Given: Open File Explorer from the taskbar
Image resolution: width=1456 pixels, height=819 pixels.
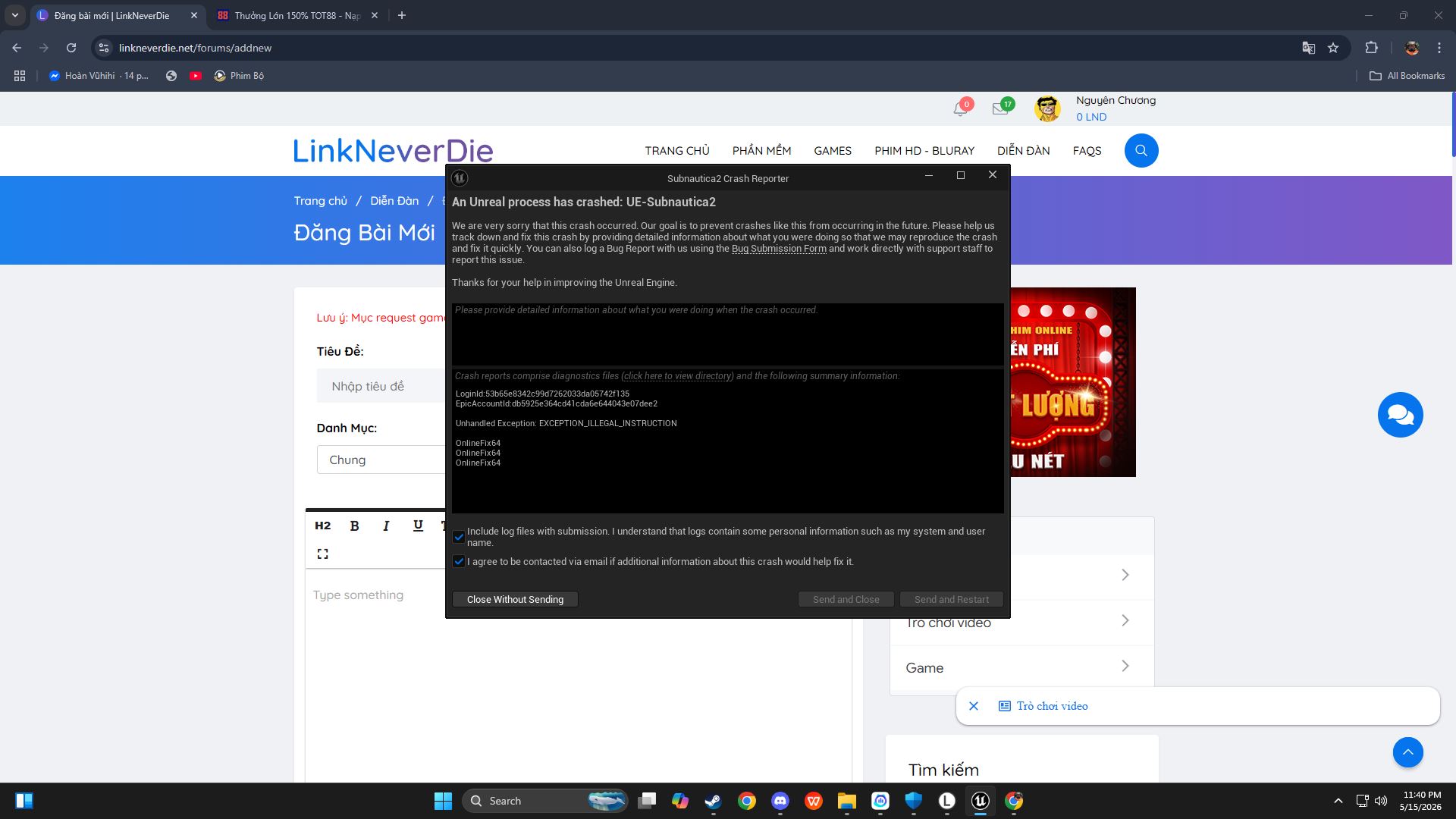Looking at the screenshot, I should click(846, 801).
